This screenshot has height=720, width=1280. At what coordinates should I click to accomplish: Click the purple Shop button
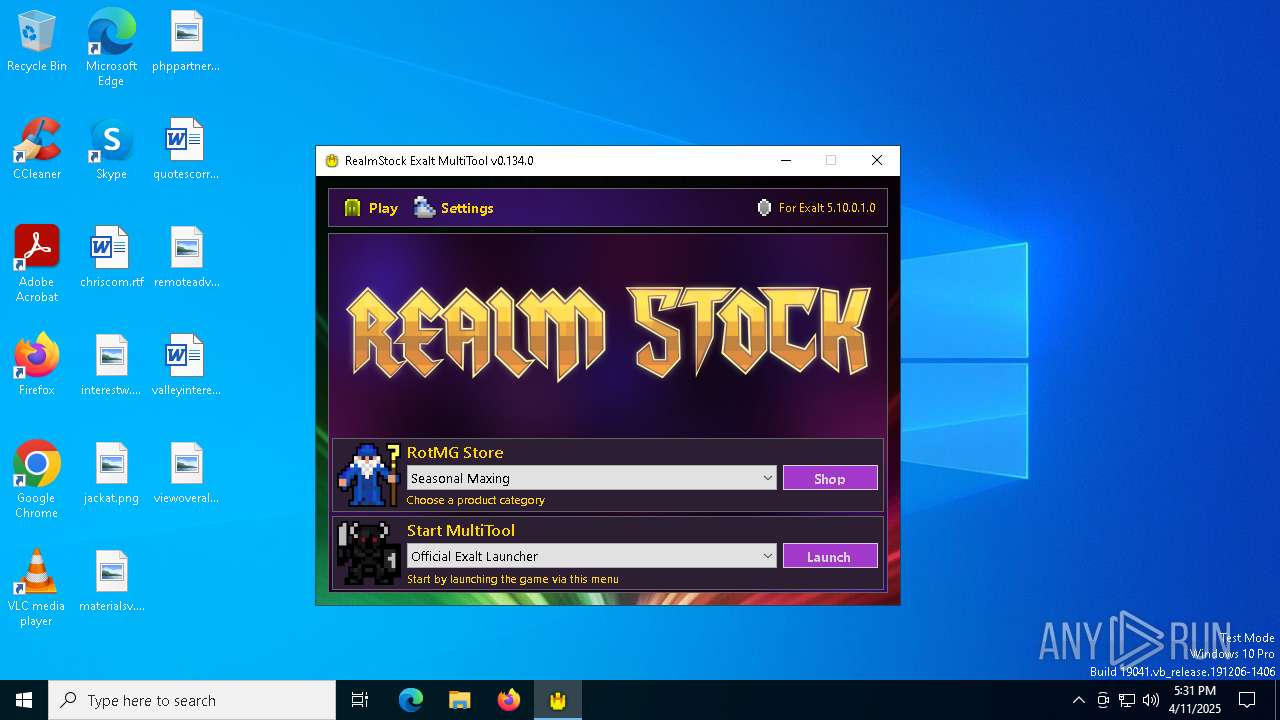tap(830, 478)
